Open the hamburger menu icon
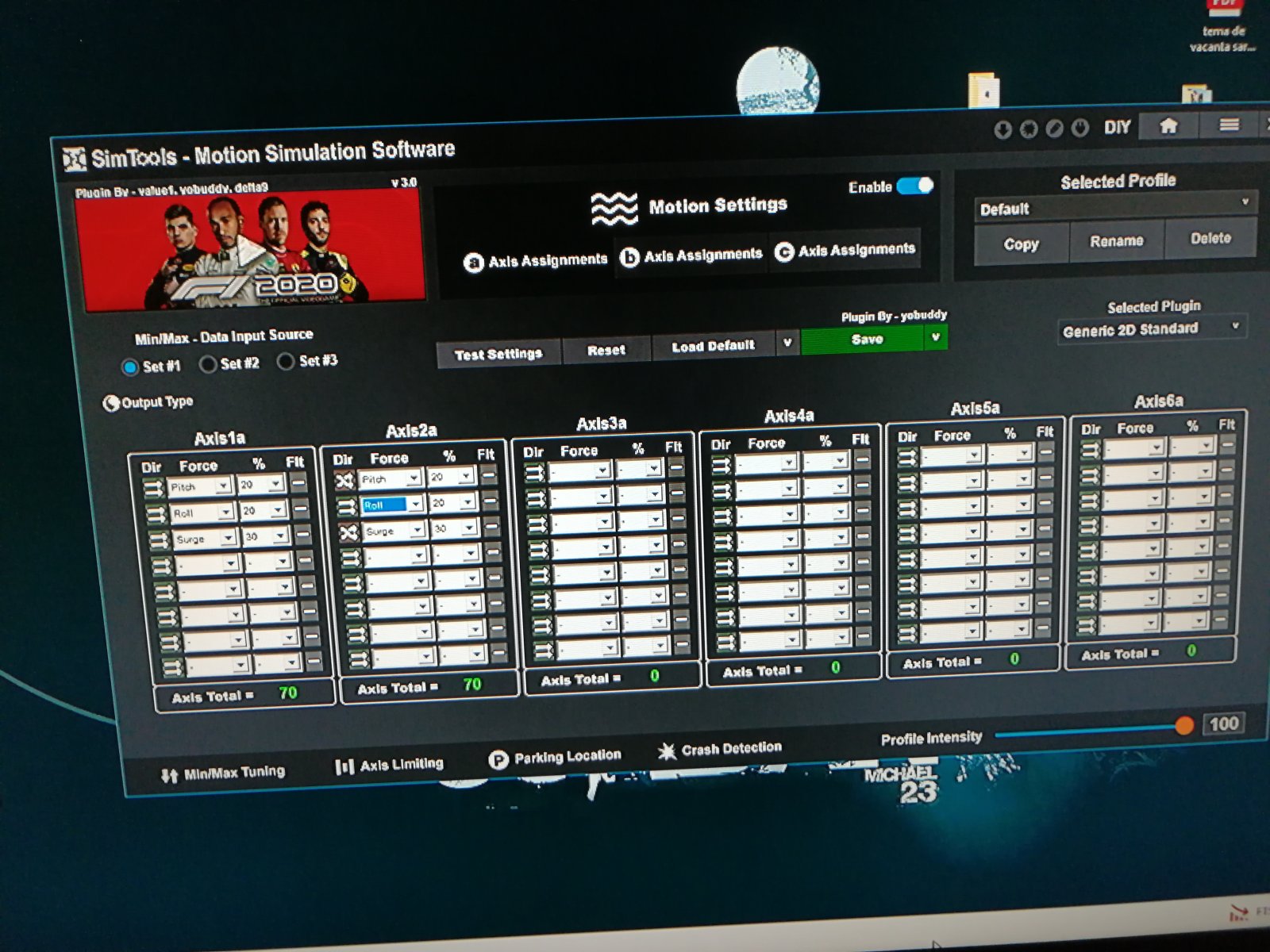The height and width of the screenshot is (952, 1270). pos(1229,124)
